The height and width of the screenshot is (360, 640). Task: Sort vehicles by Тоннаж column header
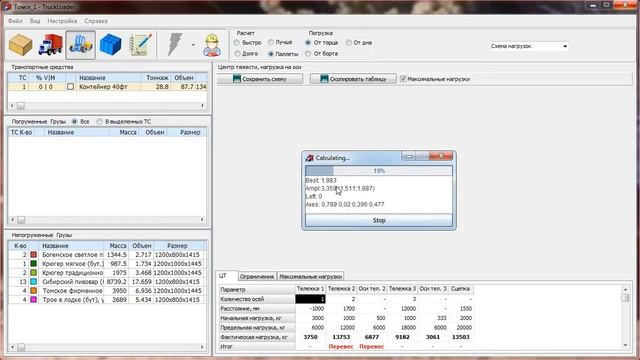157,78
